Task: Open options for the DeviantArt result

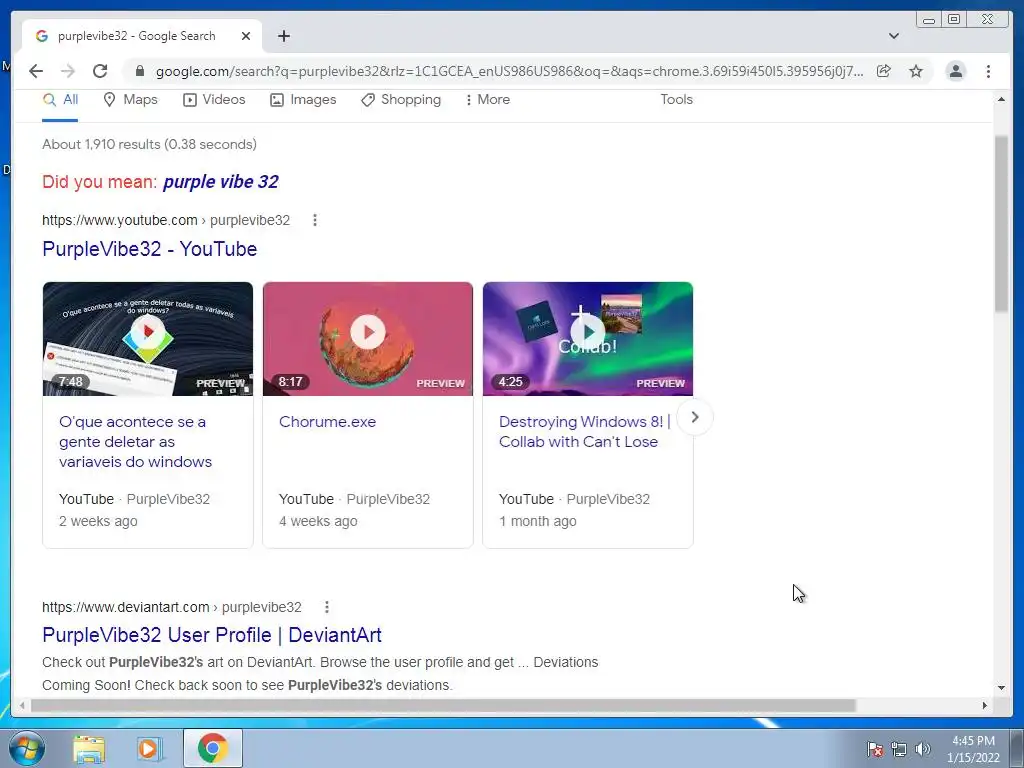Action: pos(327,607)
